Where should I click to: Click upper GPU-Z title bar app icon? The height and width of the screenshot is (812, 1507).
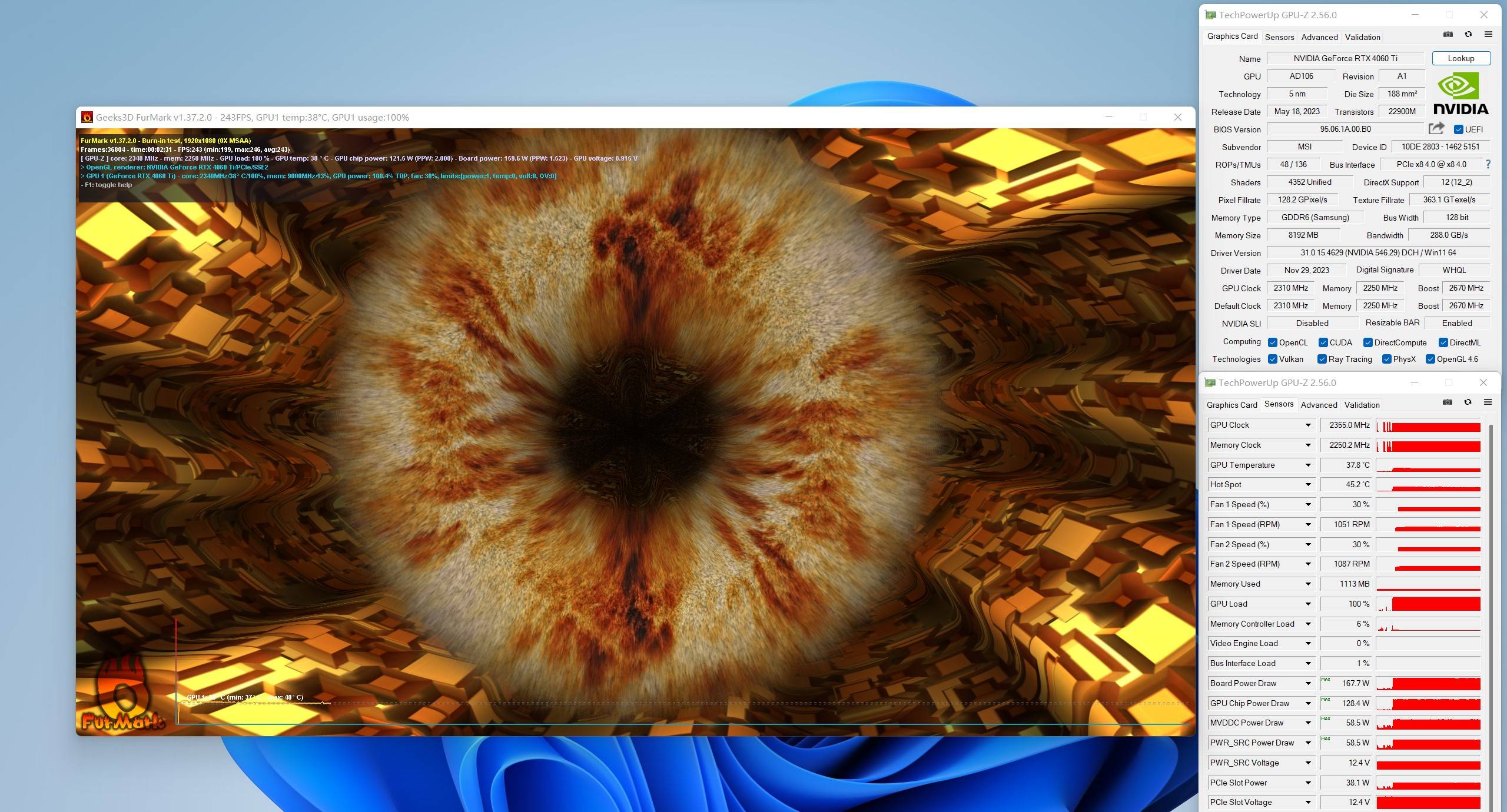pyautogui.click(x=1210, y=15)
